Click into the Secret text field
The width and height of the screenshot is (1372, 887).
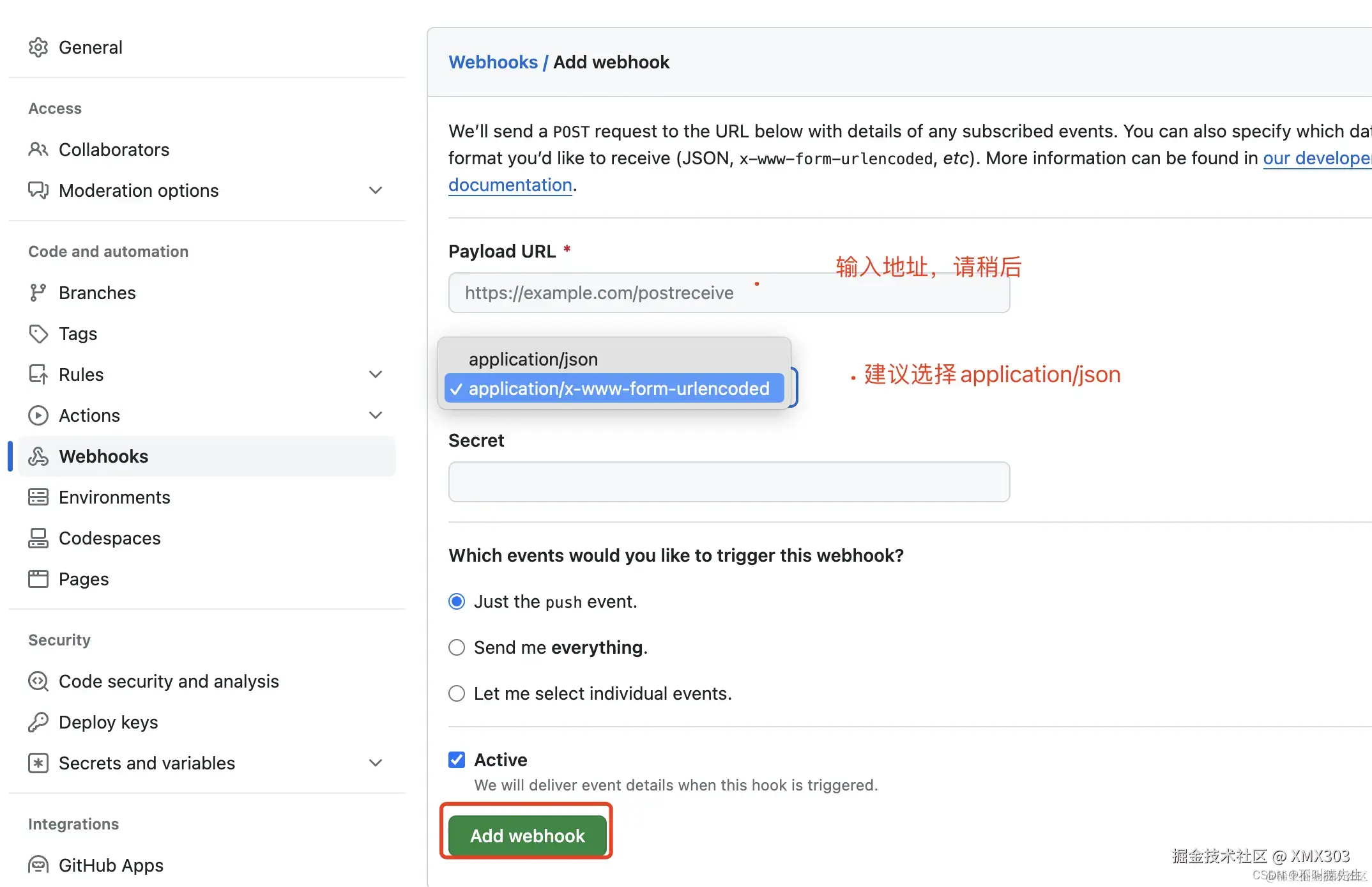click(728, 482)
